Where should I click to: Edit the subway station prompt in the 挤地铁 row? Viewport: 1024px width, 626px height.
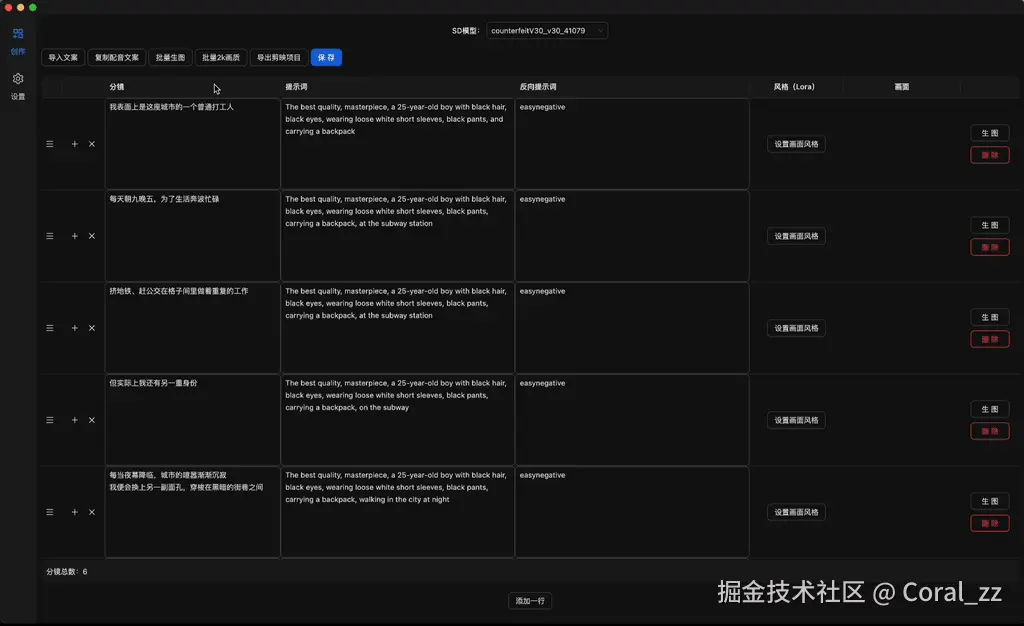pyautogui.click(x=398, y=328)
